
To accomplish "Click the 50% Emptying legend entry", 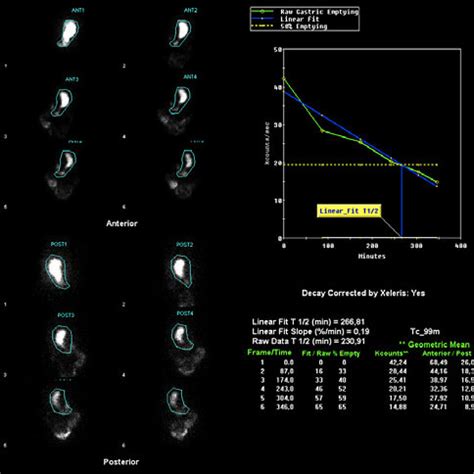I will (289, 26).
